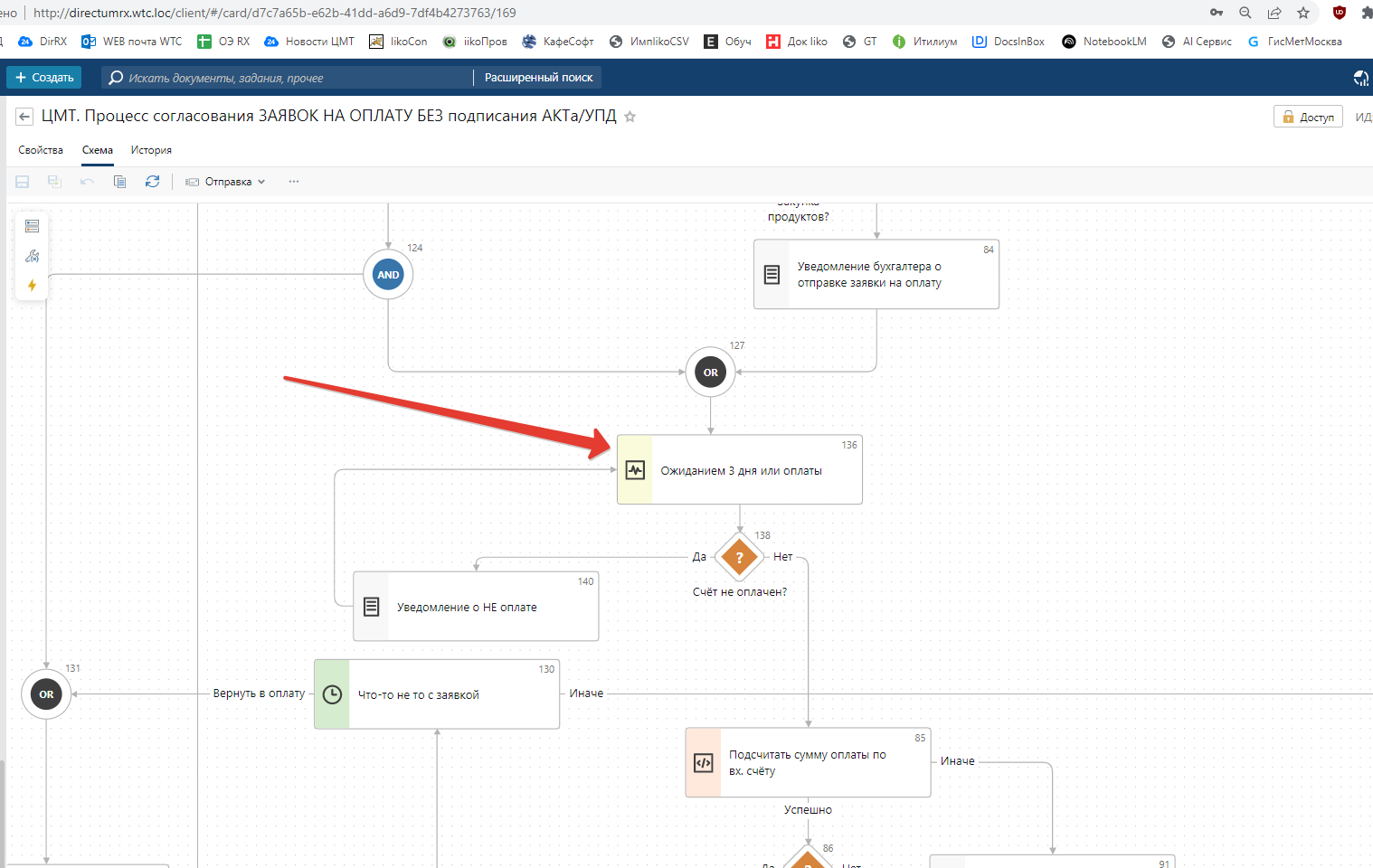Select the OR gateway block 127
This screenshot has height=868, width=1373.
(x=711, y=373)
